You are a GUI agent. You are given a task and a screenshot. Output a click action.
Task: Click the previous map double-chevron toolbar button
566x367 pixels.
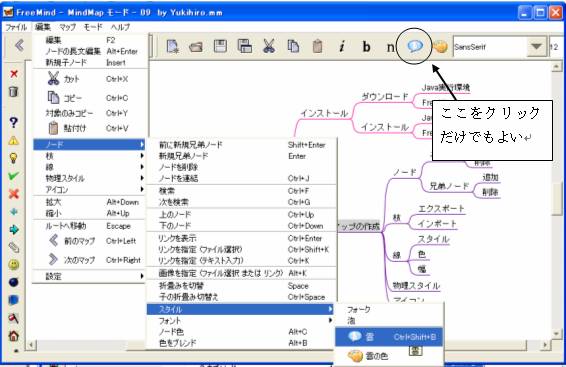[x=19, y=45]
